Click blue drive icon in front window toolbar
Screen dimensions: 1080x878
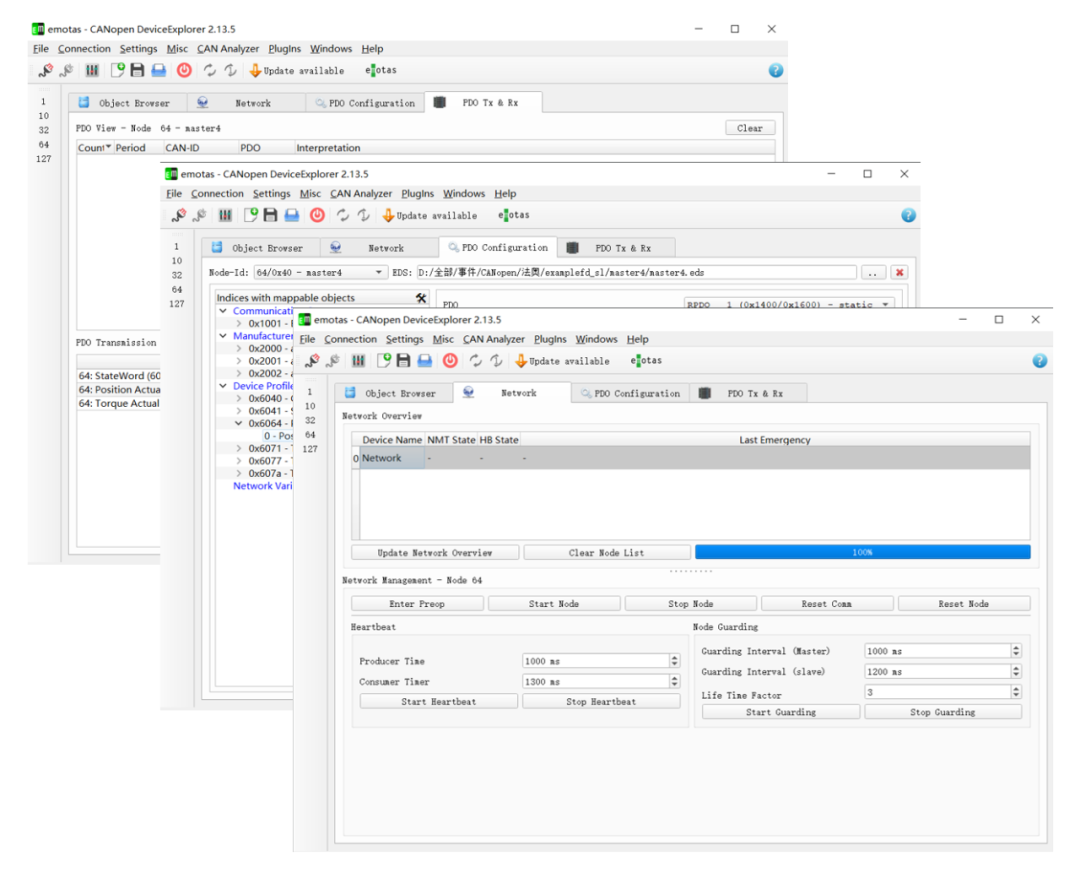coord(425,360)
